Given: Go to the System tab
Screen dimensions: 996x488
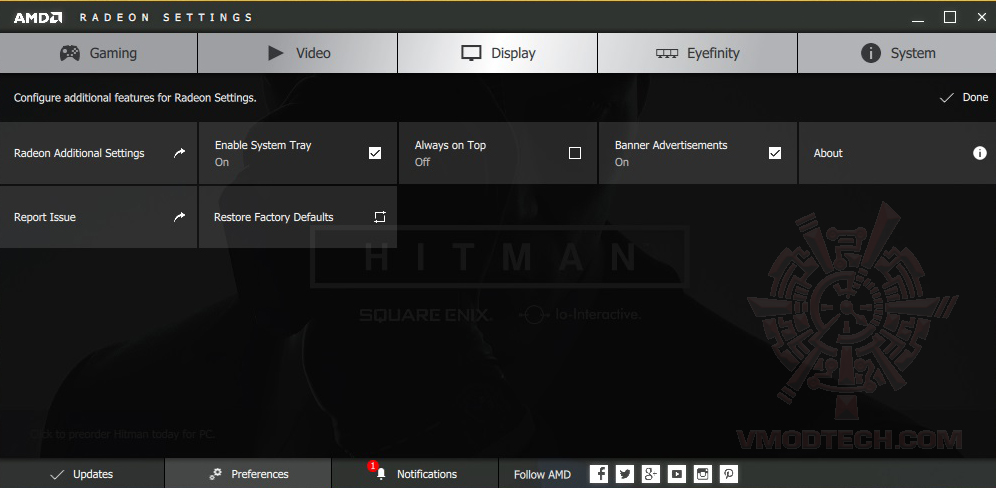Looking at the screenshot, I should (x=897, y=53).
